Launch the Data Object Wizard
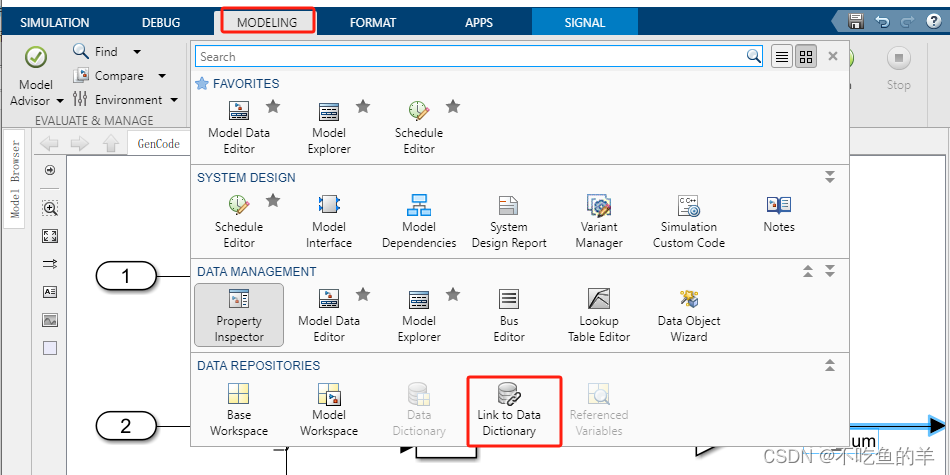The height and width of the screenshot is (475, 950). click(688, 316)
